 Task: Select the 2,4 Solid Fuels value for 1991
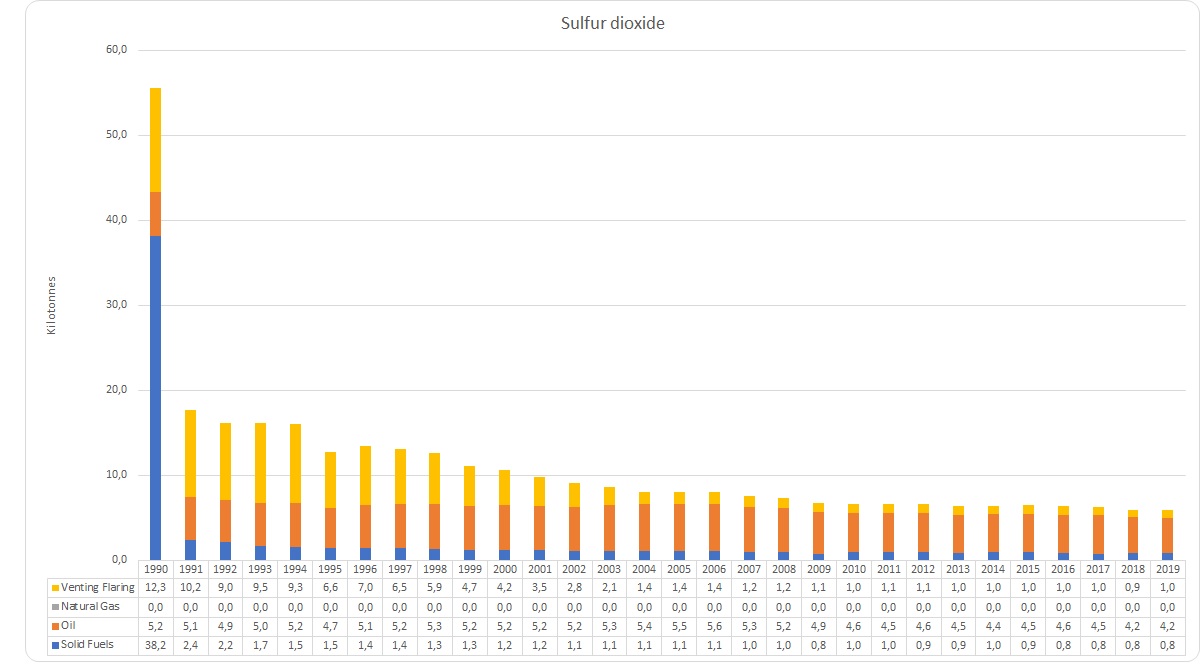tap(190, 645)
